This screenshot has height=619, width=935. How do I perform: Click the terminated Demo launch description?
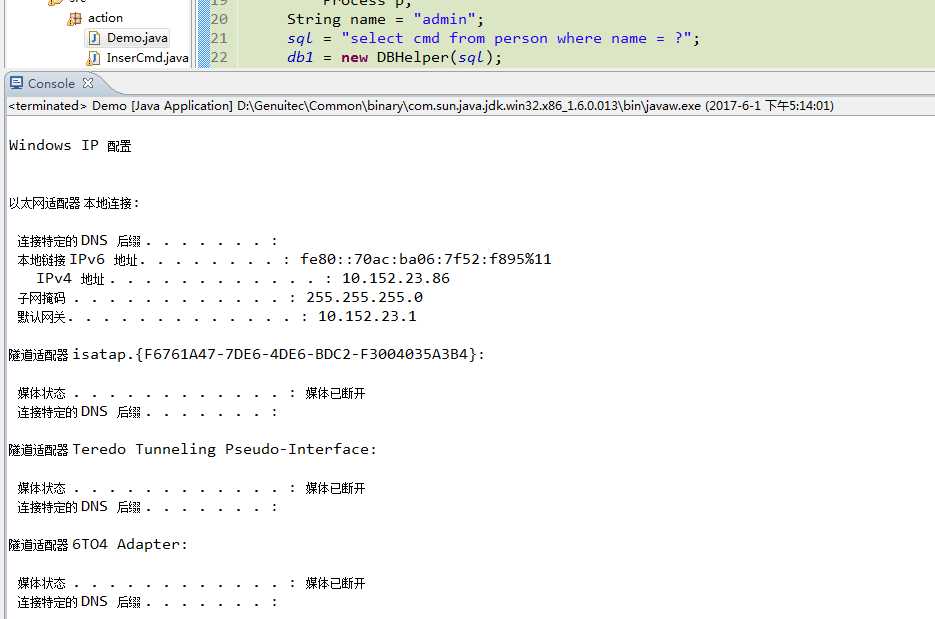pos(421,106)
